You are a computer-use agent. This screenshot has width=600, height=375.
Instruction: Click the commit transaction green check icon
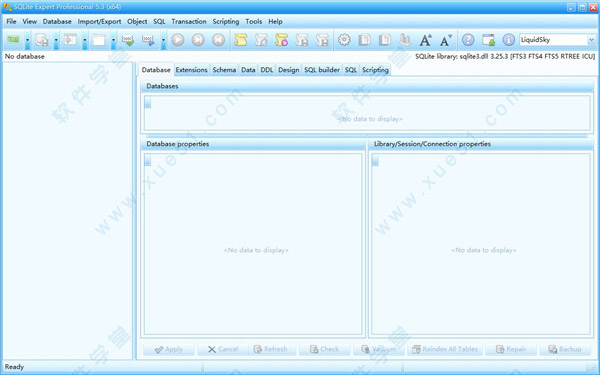128,40
